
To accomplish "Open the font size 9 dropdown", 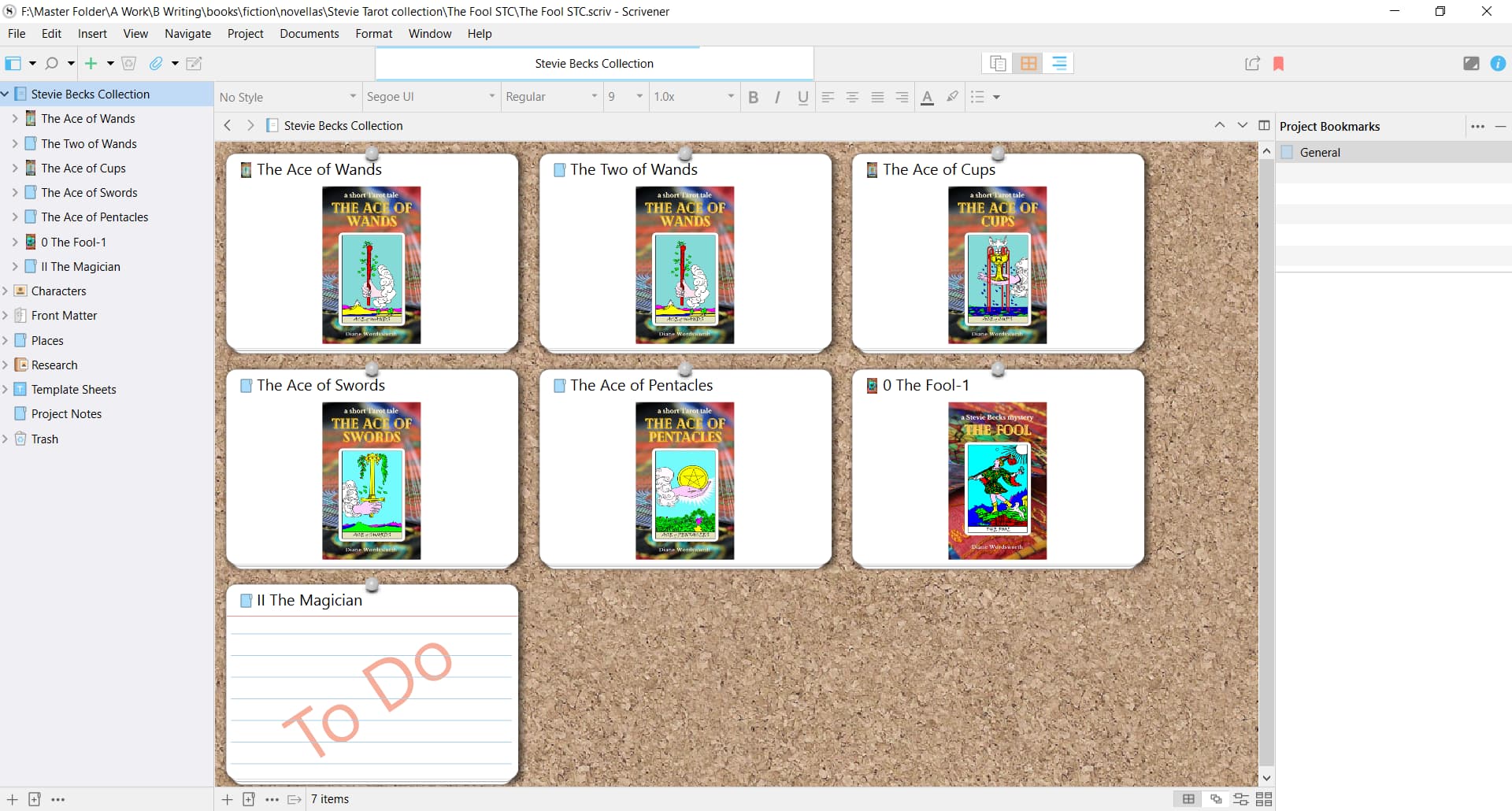I will tap(626, 97).
